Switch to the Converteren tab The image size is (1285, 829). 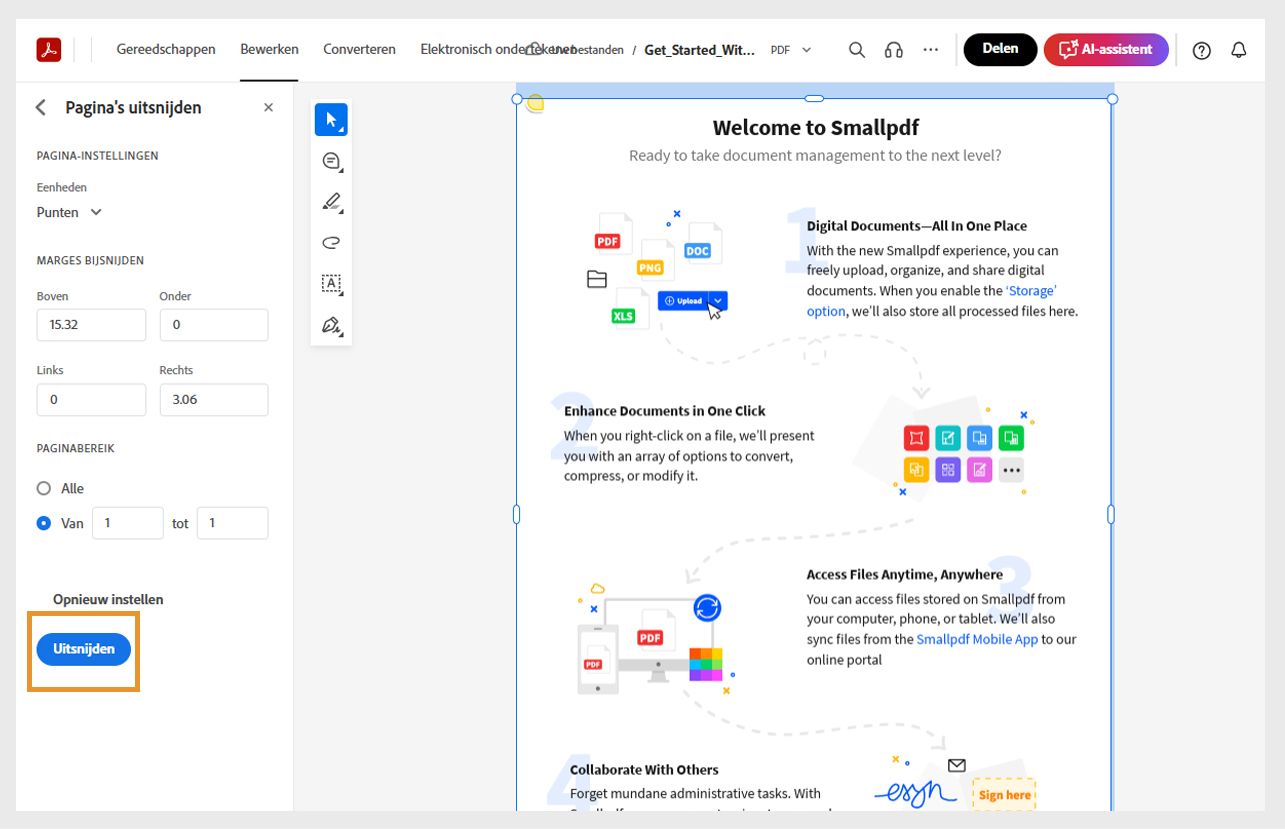(x=358, y=48)
